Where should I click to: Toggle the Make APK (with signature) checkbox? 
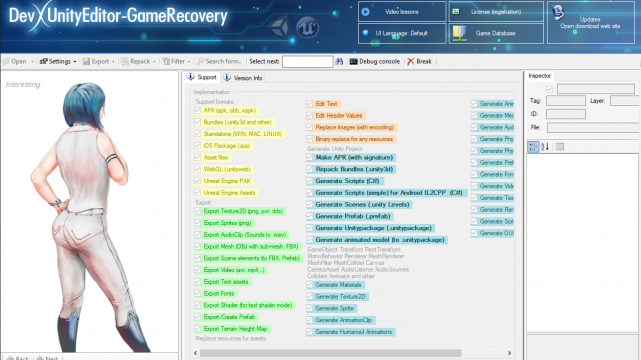pyautogui.click(x=309, y=157)
